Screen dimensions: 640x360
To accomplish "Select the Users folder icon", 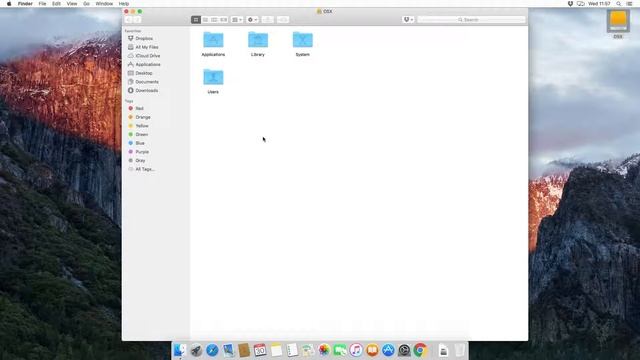I will pos(213,77).
